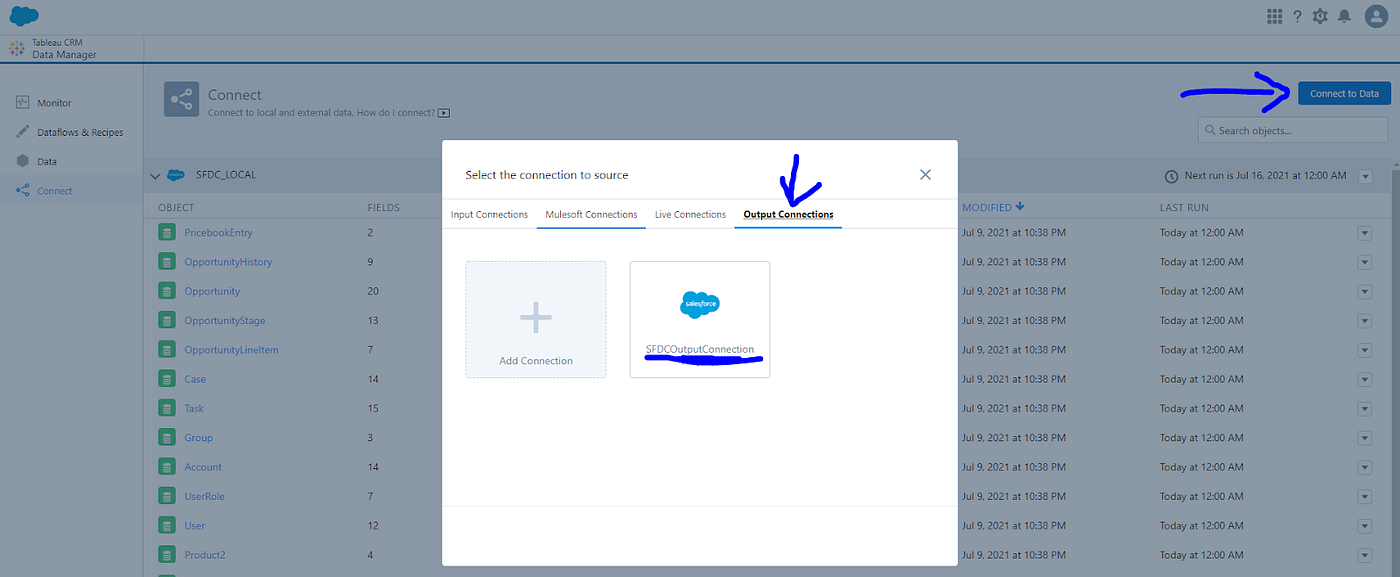Click the PricebookEntry object icon

166,232
